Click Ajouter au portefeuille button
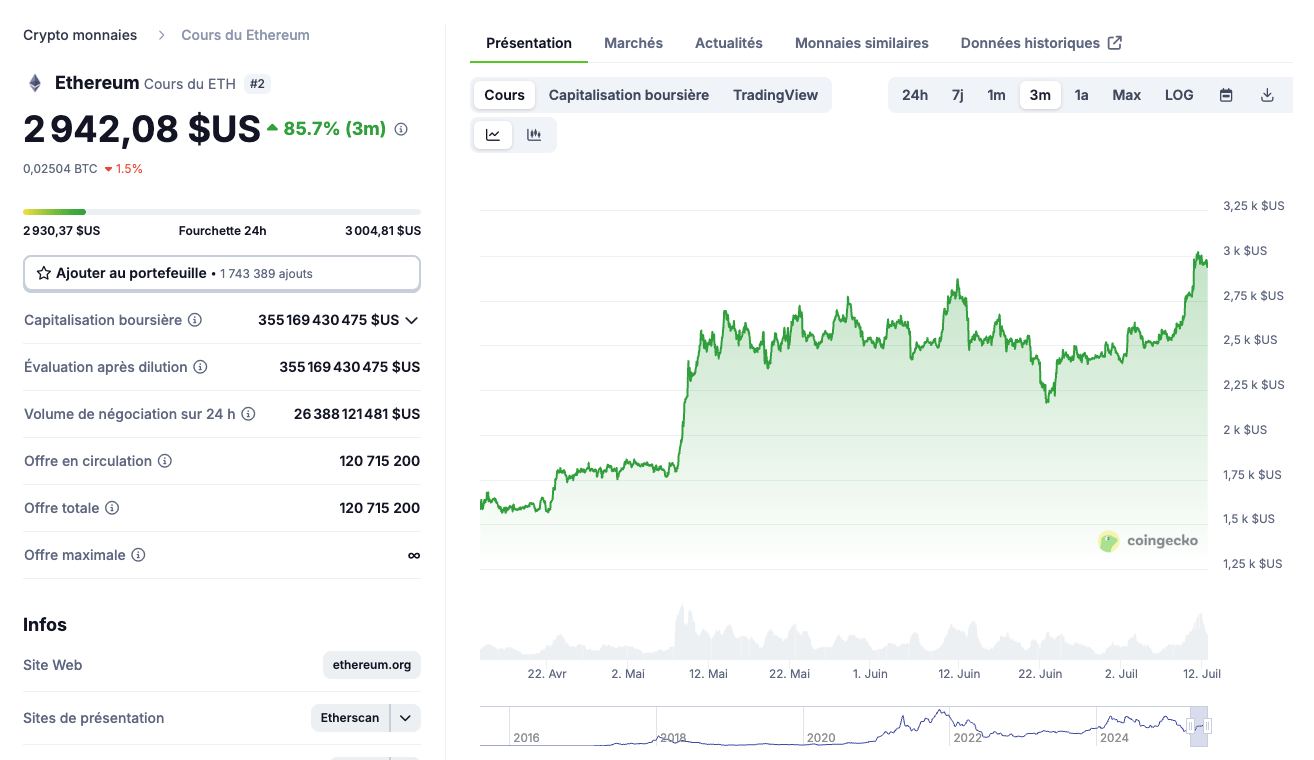Image resolution: width=1314 pixels, height=760 pixels. tap(222, 273)
